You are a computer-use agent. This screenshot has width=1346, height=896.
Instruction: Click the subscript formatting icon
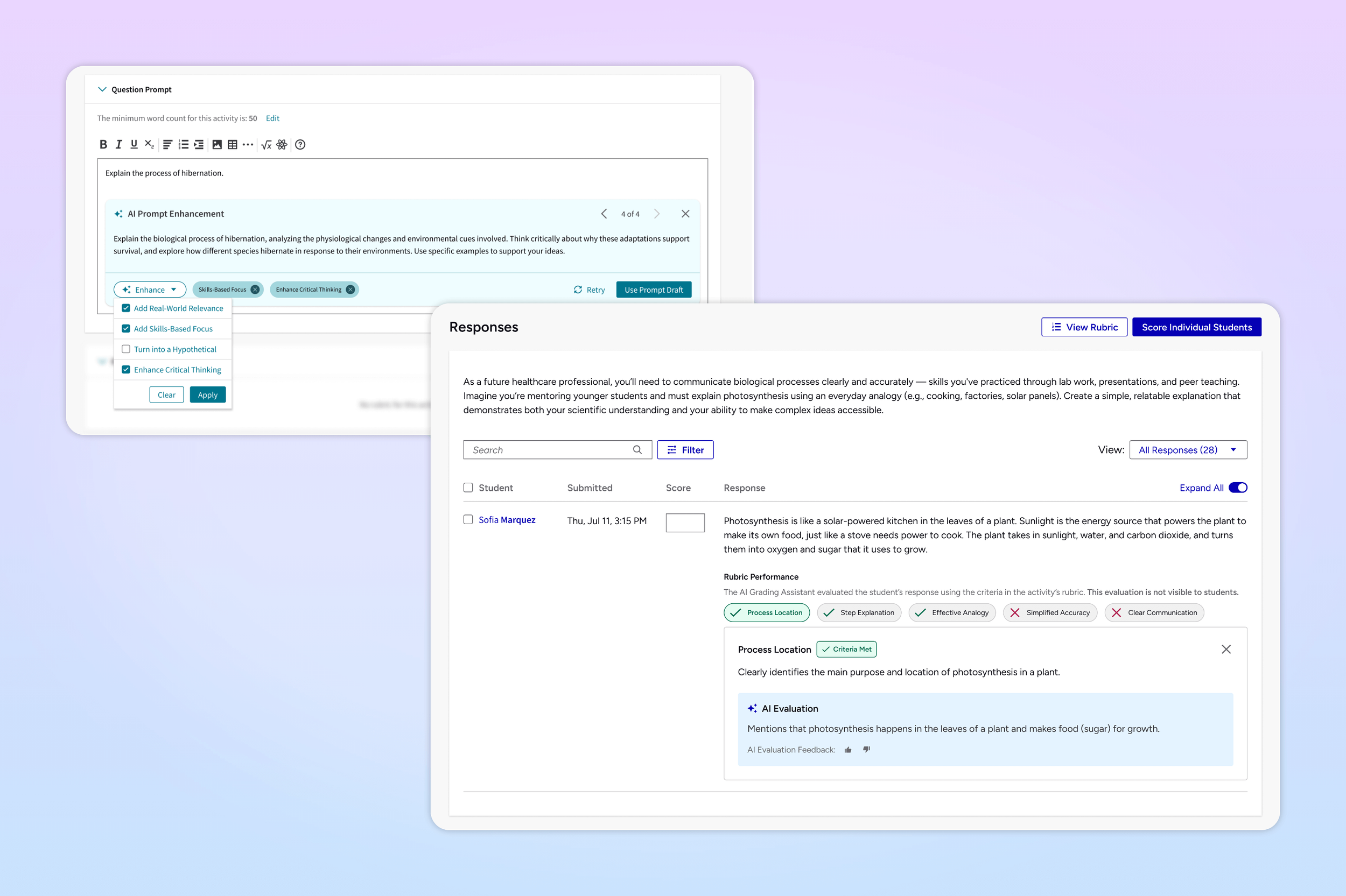pyautogui.click(x=149, y=145)
